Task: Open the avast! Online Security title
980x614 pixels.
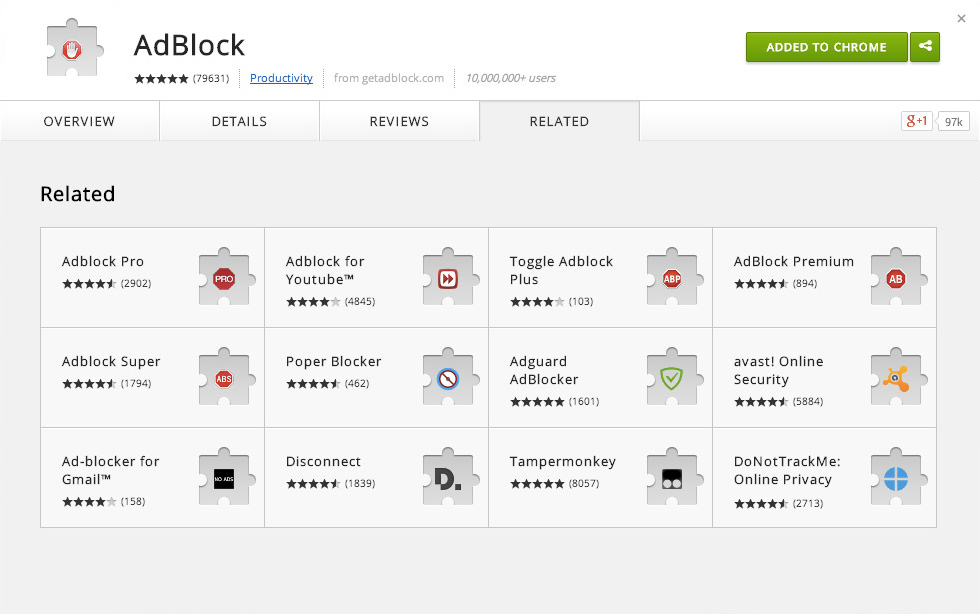Action: coord(779,370)
